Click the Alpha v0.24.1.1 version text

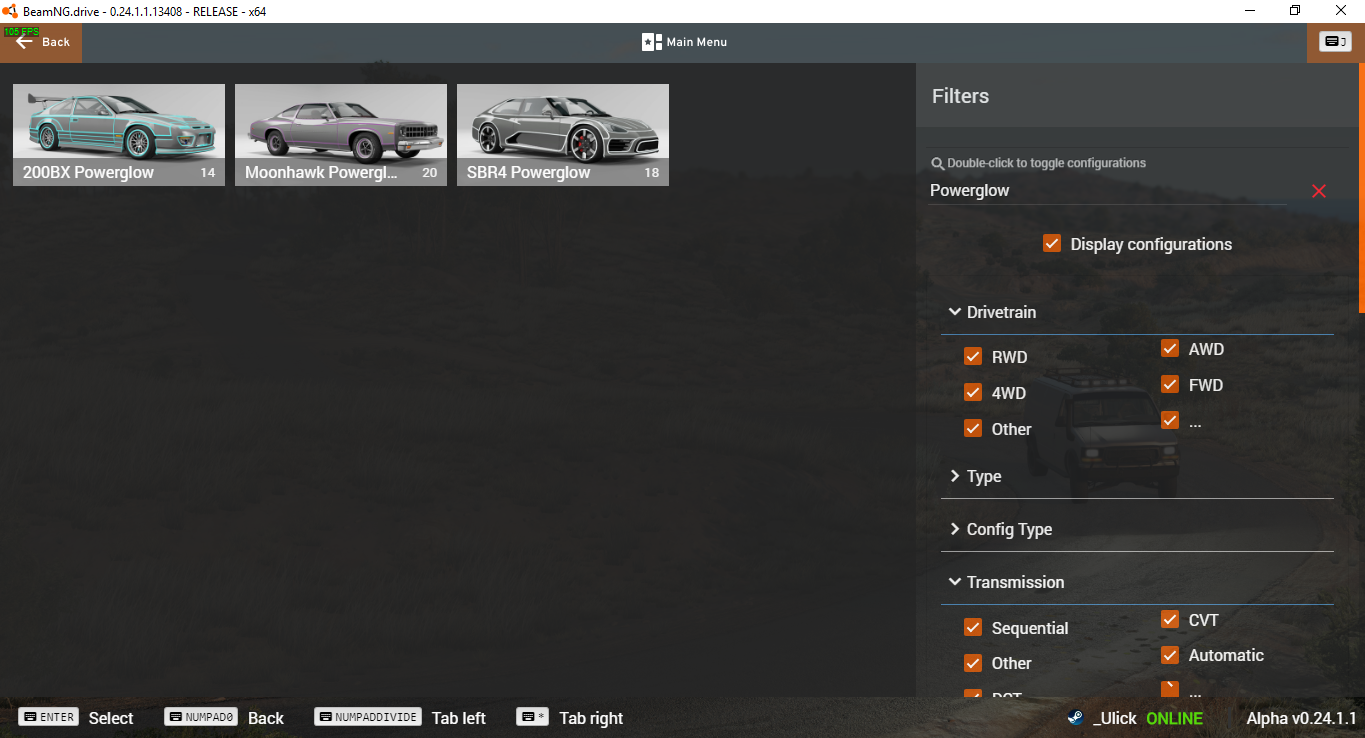click(x=1301, y=718)
